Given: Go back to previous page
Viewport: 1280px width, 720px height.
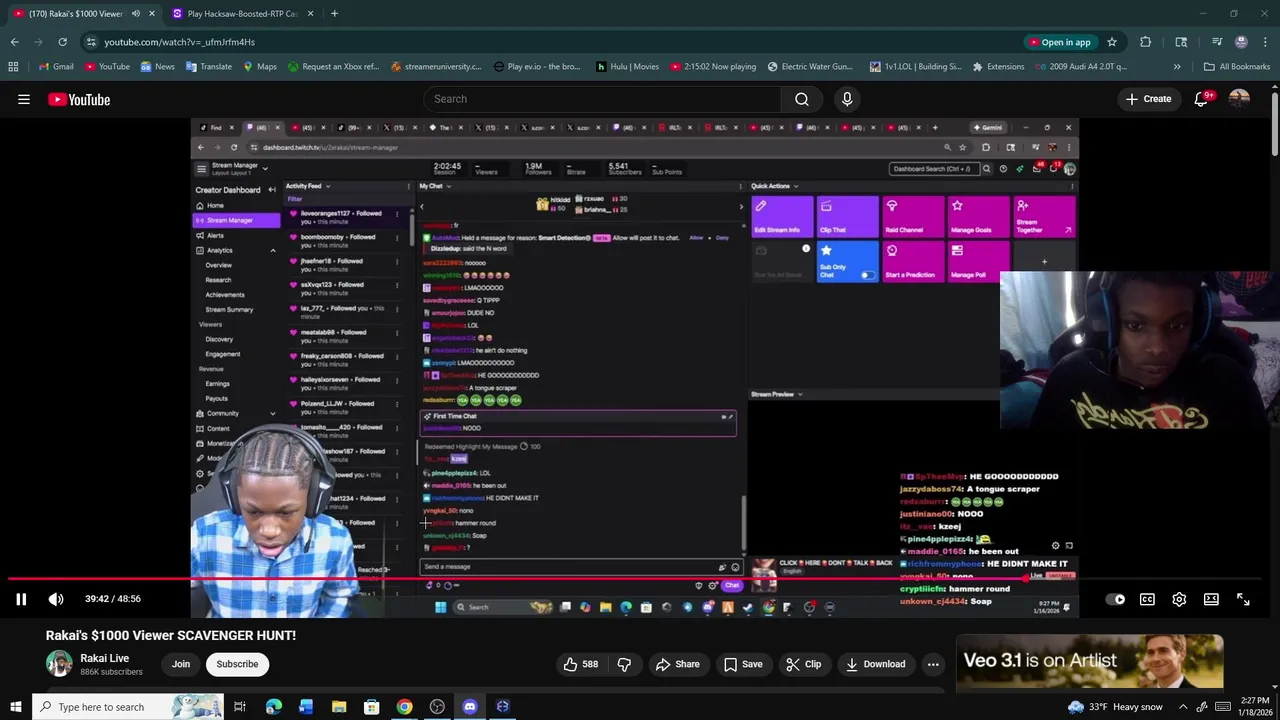Looking at the screenshot, I should click(15, 42).
